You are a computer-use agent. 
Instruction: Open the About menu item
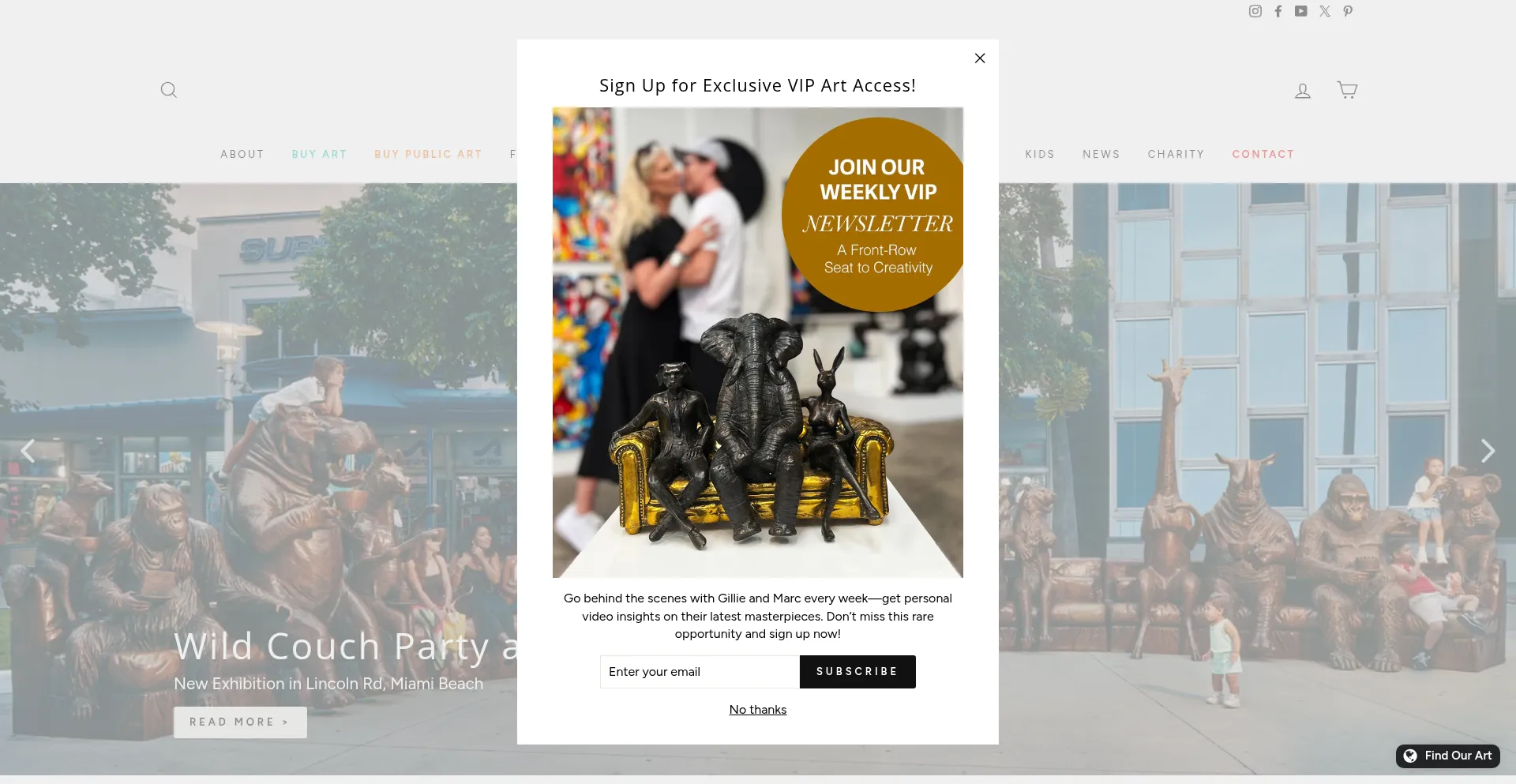[242, 154]
